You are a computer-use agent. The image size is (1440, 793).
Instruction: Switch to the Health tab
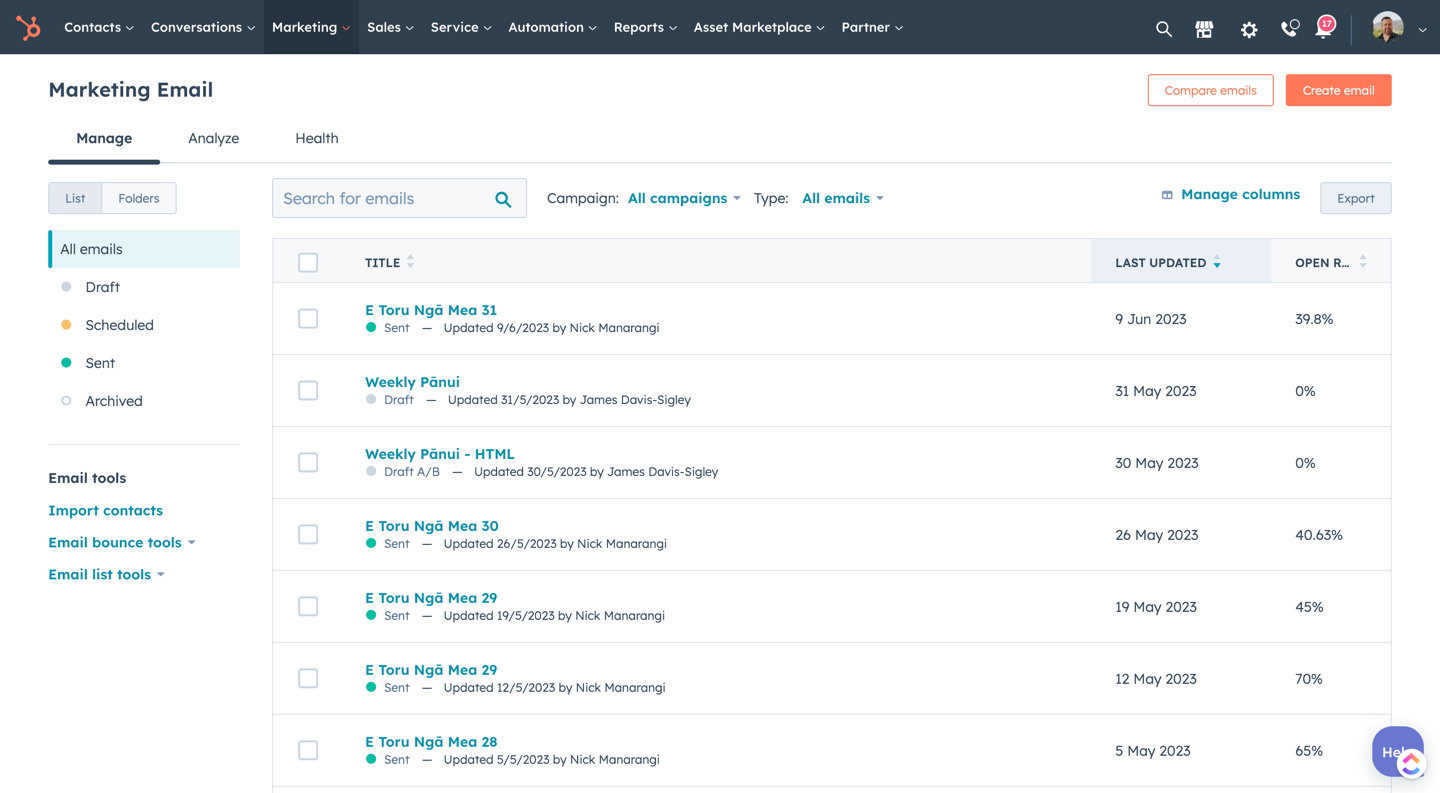tap(317, 139)
